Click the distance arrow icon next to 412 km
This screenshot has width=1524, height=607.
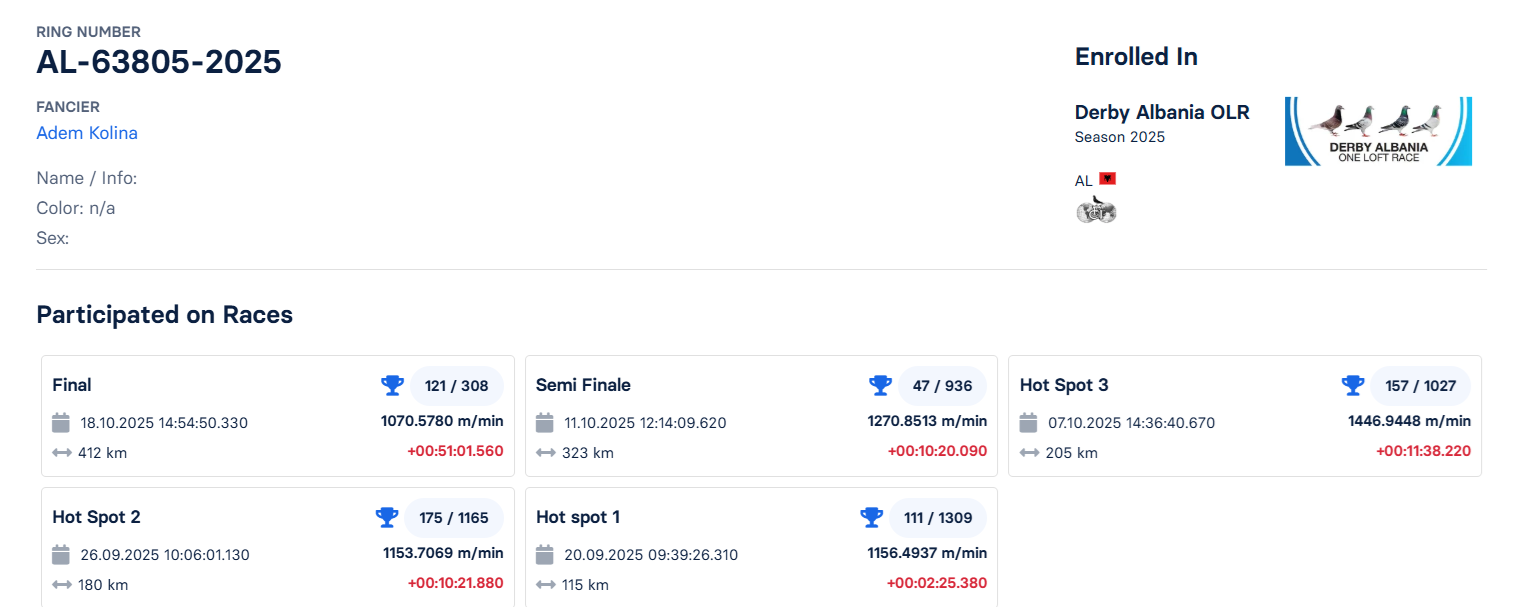point(61,452)
